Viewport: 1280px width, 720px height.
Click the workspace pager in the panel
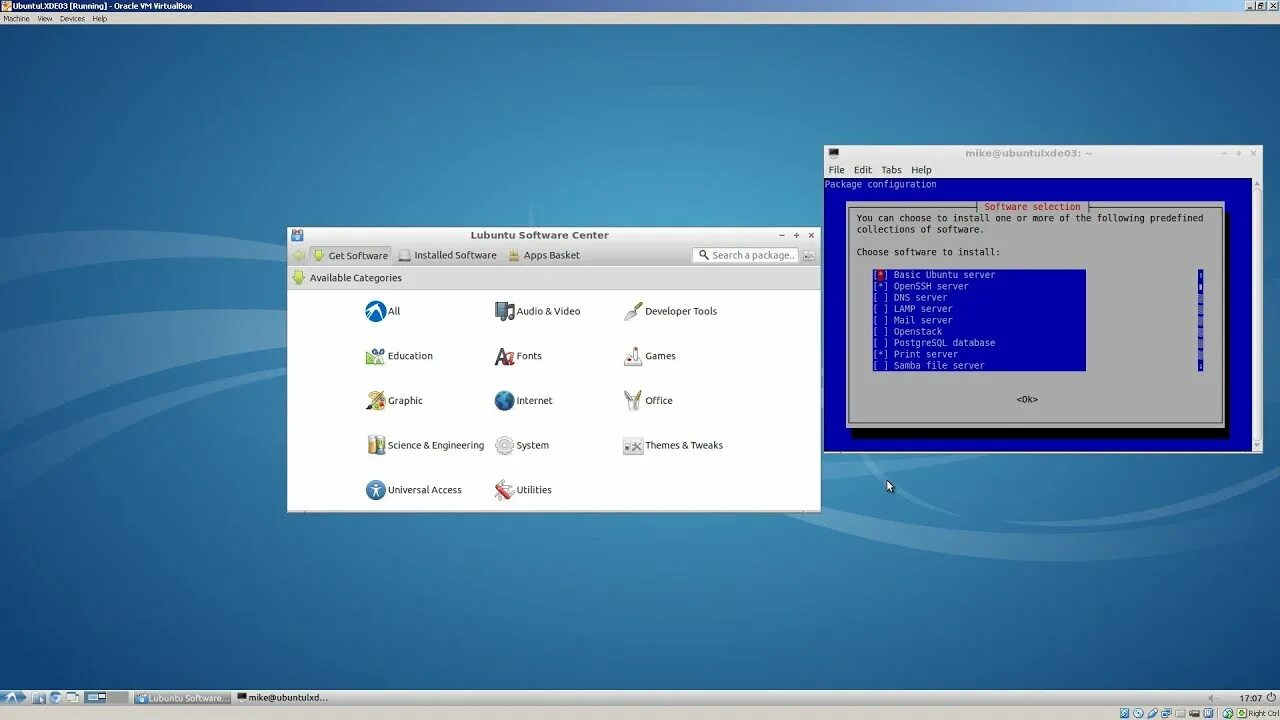pos(107,698)
